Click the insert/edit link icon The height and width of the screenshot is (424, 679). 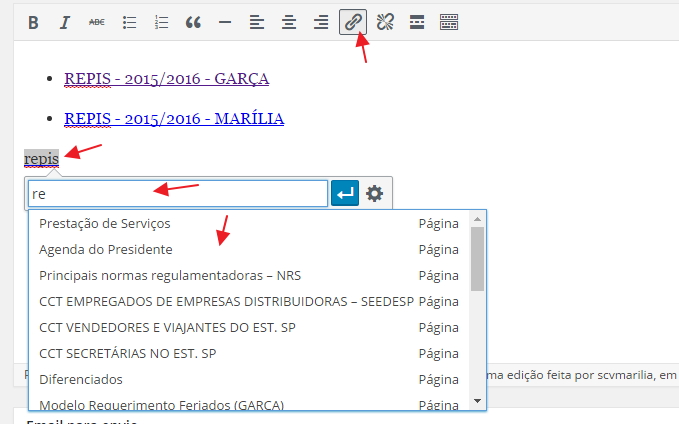(x=353, y=22)
